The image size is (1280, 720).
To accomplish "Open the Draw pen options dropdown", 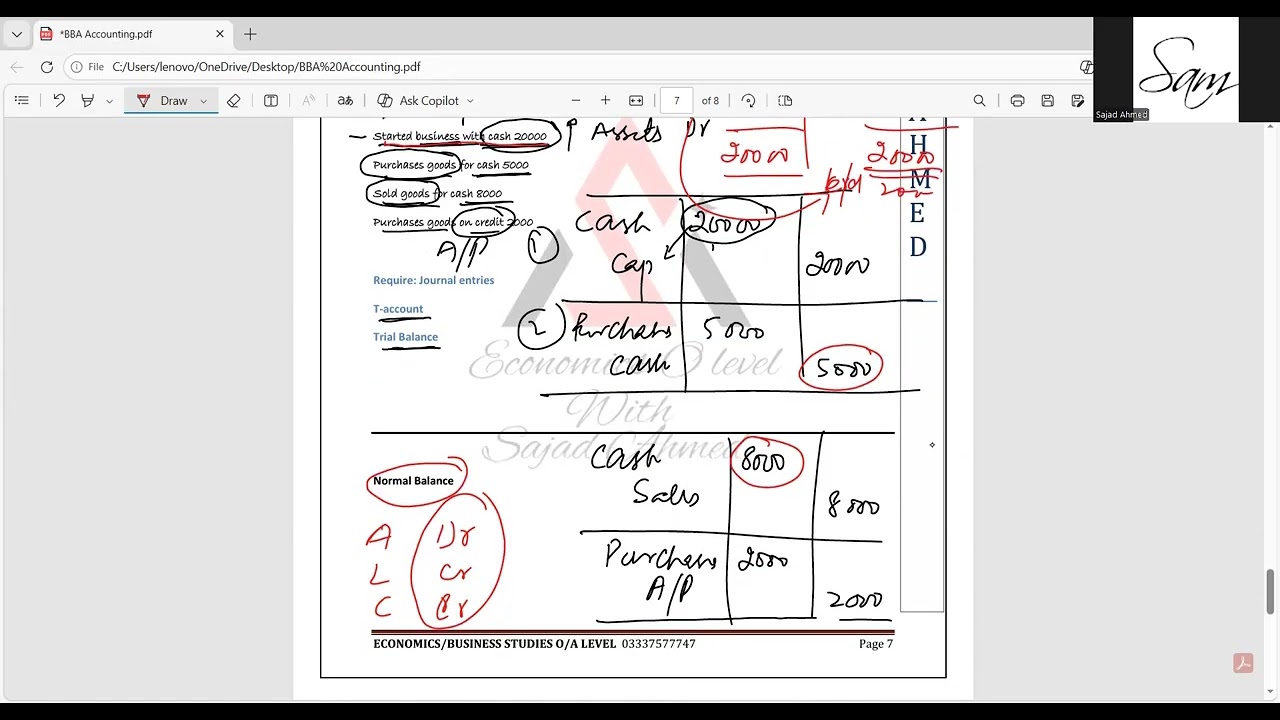I will pyautogui.click(x=203, y=101).
